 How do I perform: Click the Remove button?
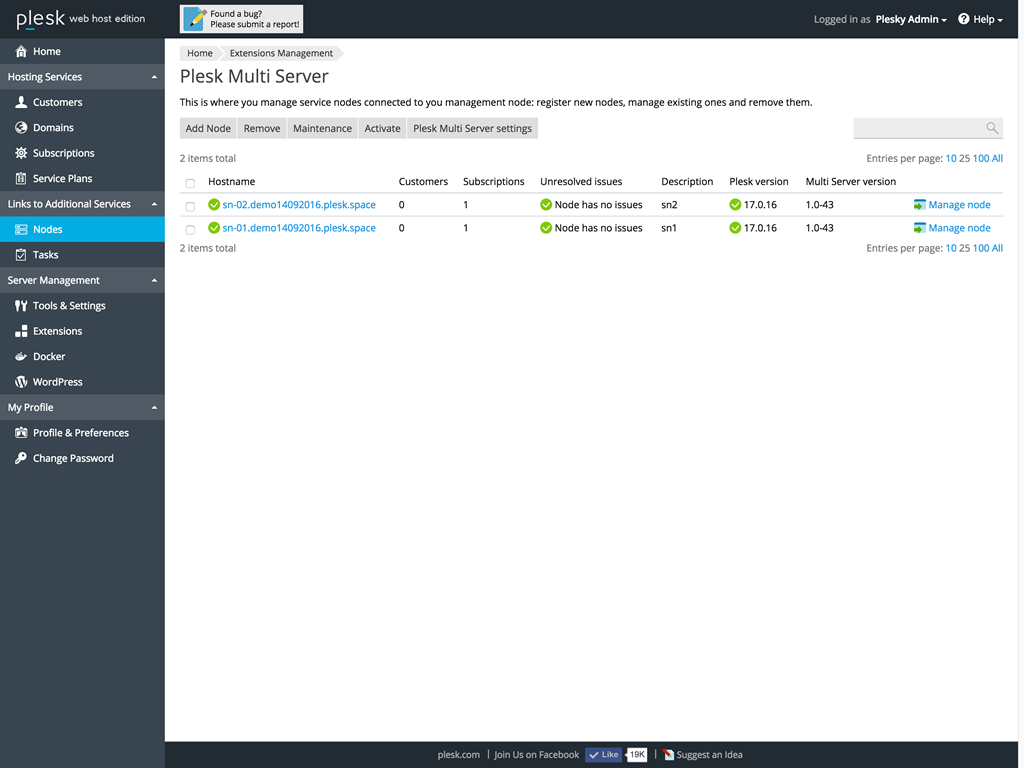(x=262, y=129)
